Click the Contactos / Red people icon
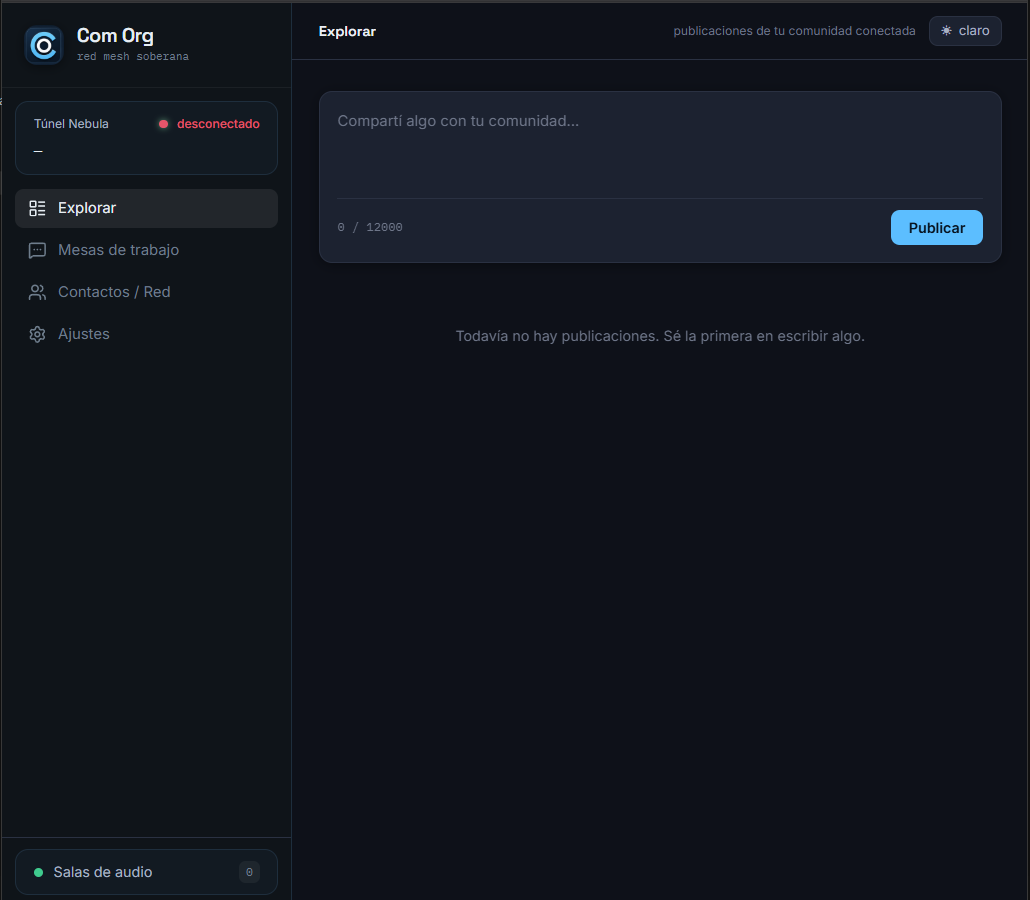1030x900 pixels. pyautogui.click(x=37, y=292)
